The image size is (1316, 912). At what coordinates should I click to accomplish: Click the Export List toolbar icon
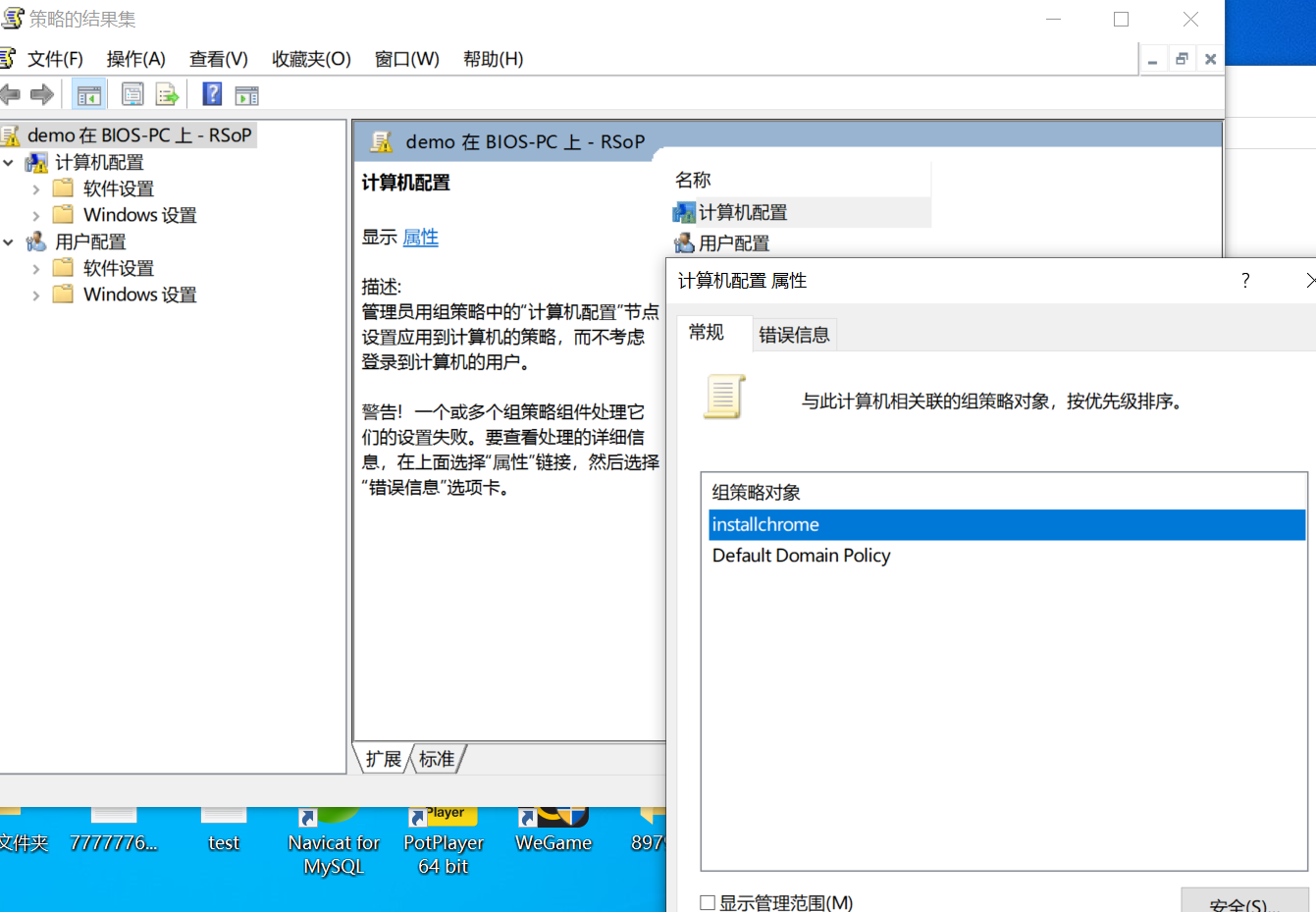(x=167, y=95)
